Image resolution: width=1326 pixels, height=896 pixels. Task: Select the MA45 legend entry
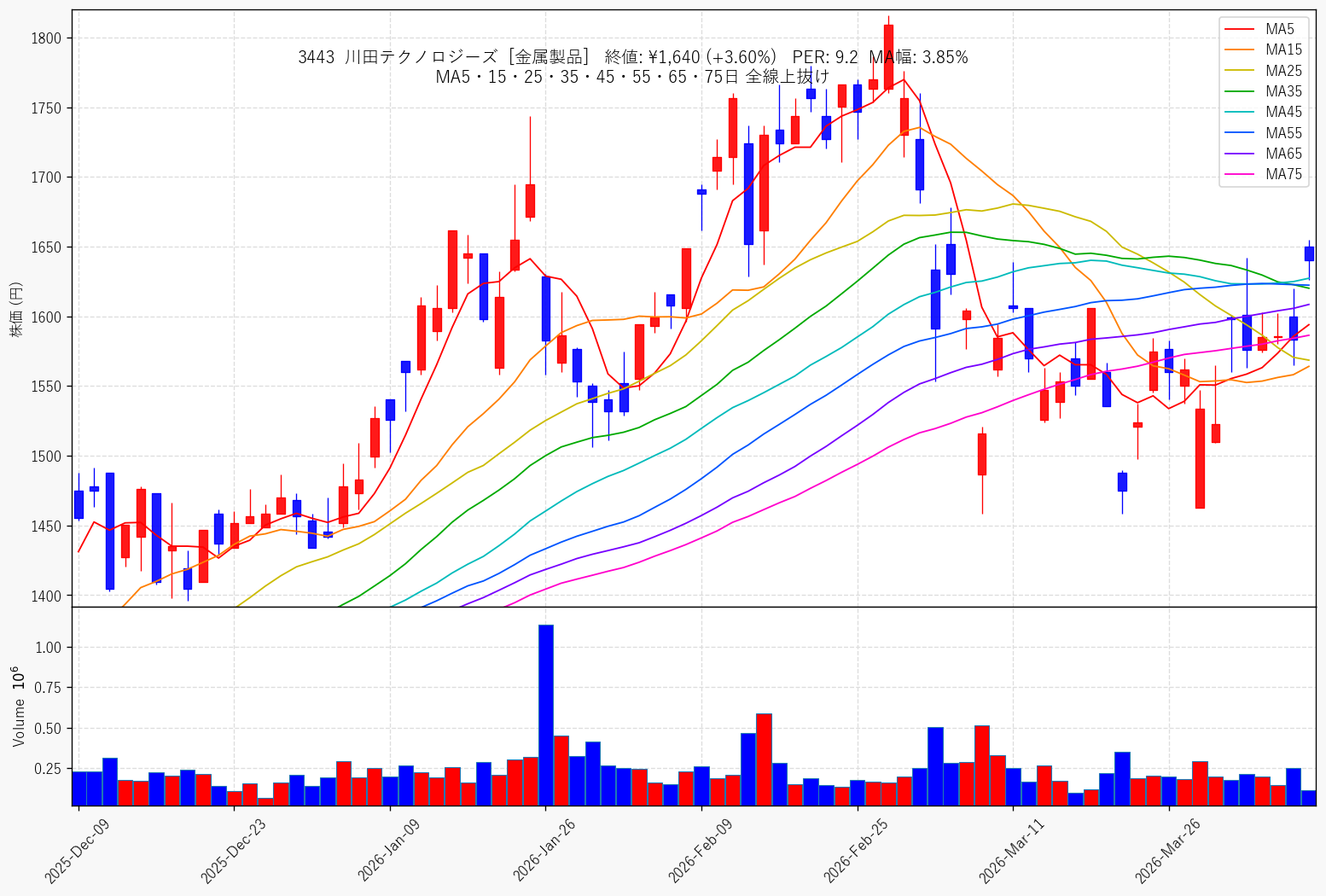coord(1263,112)
